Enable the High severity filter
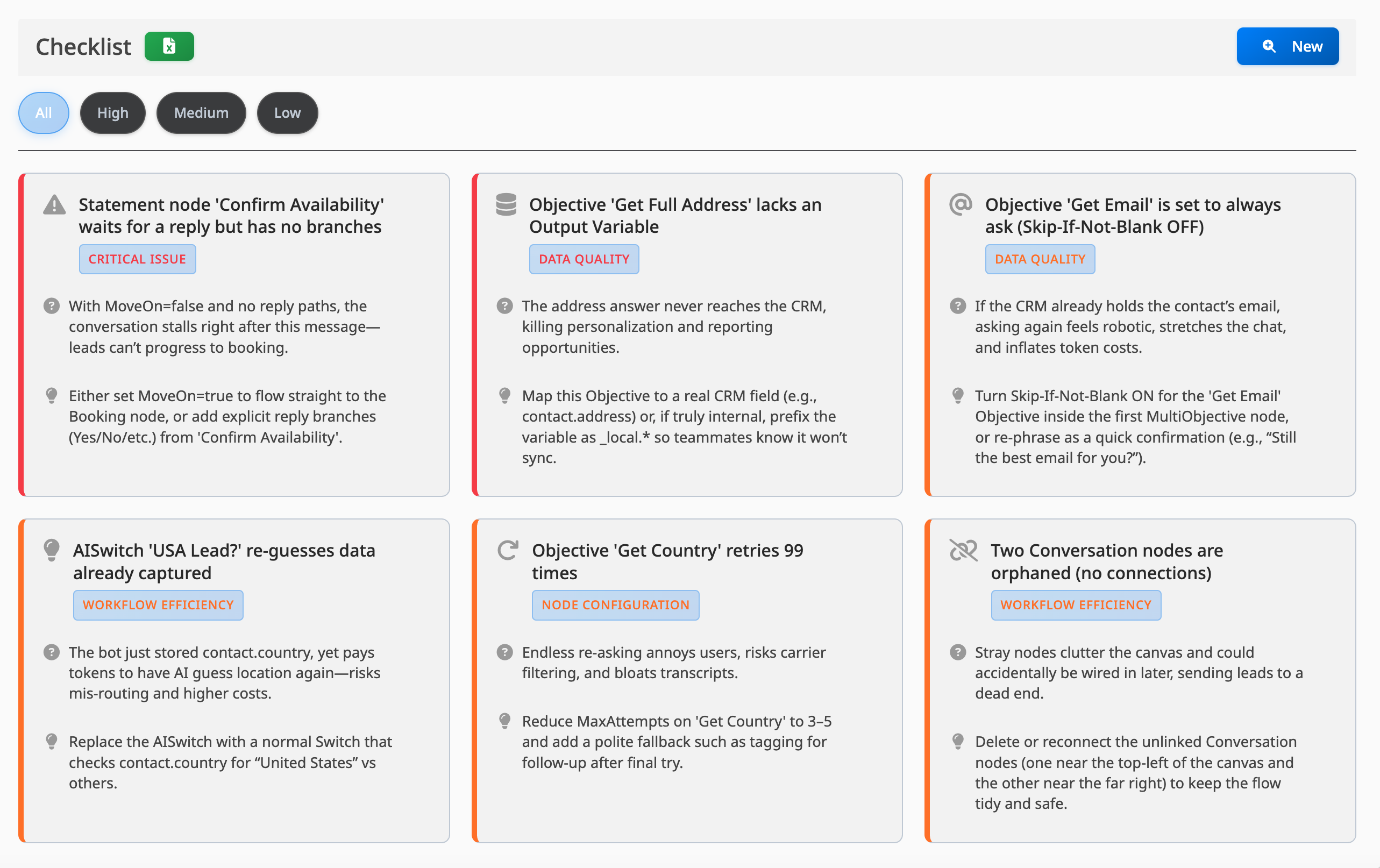The width and height of the screenshot is (1380, 868). (x=112, y=113)
